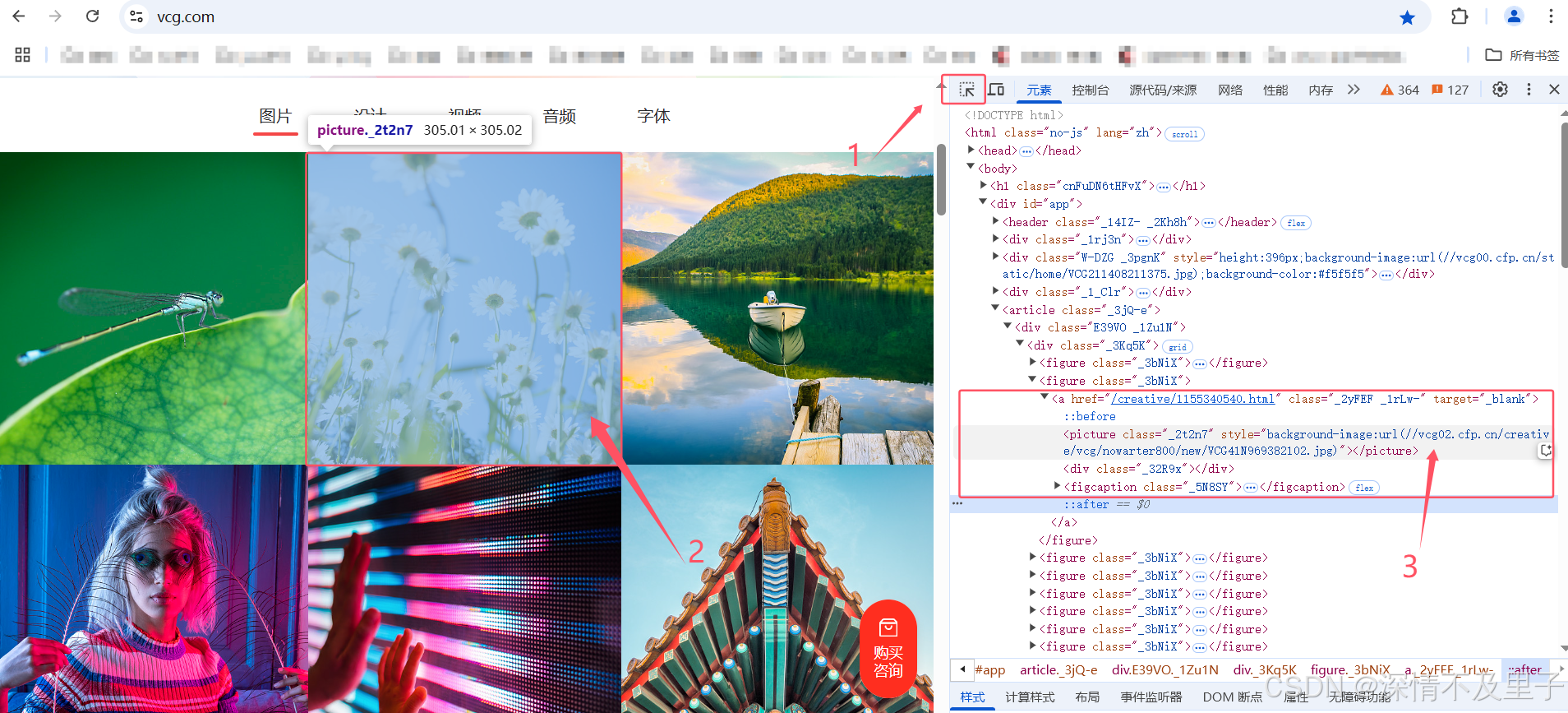Viewport: 1568px width, 713px height.
Task: Click the flex badge on figcaption
Action: pyautogui.click(x=1364, y=488)
